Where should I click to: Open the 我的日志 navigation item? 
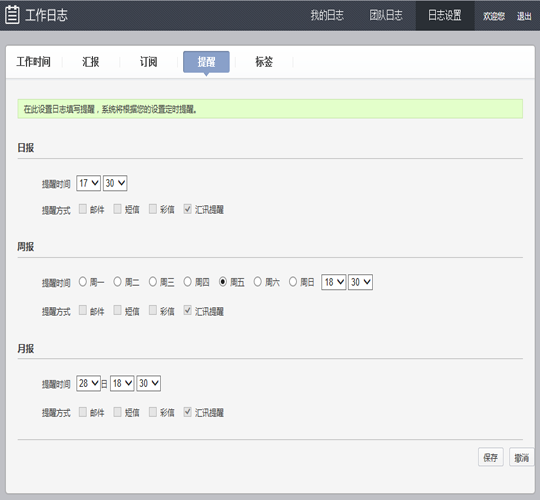coord(327,15)
